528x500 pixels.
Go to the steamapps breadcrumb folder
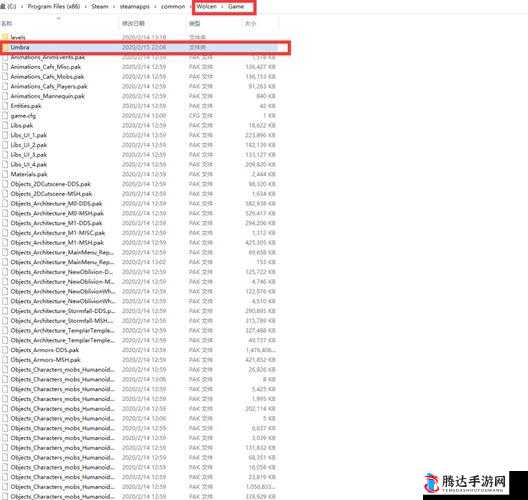click(135, 6)
